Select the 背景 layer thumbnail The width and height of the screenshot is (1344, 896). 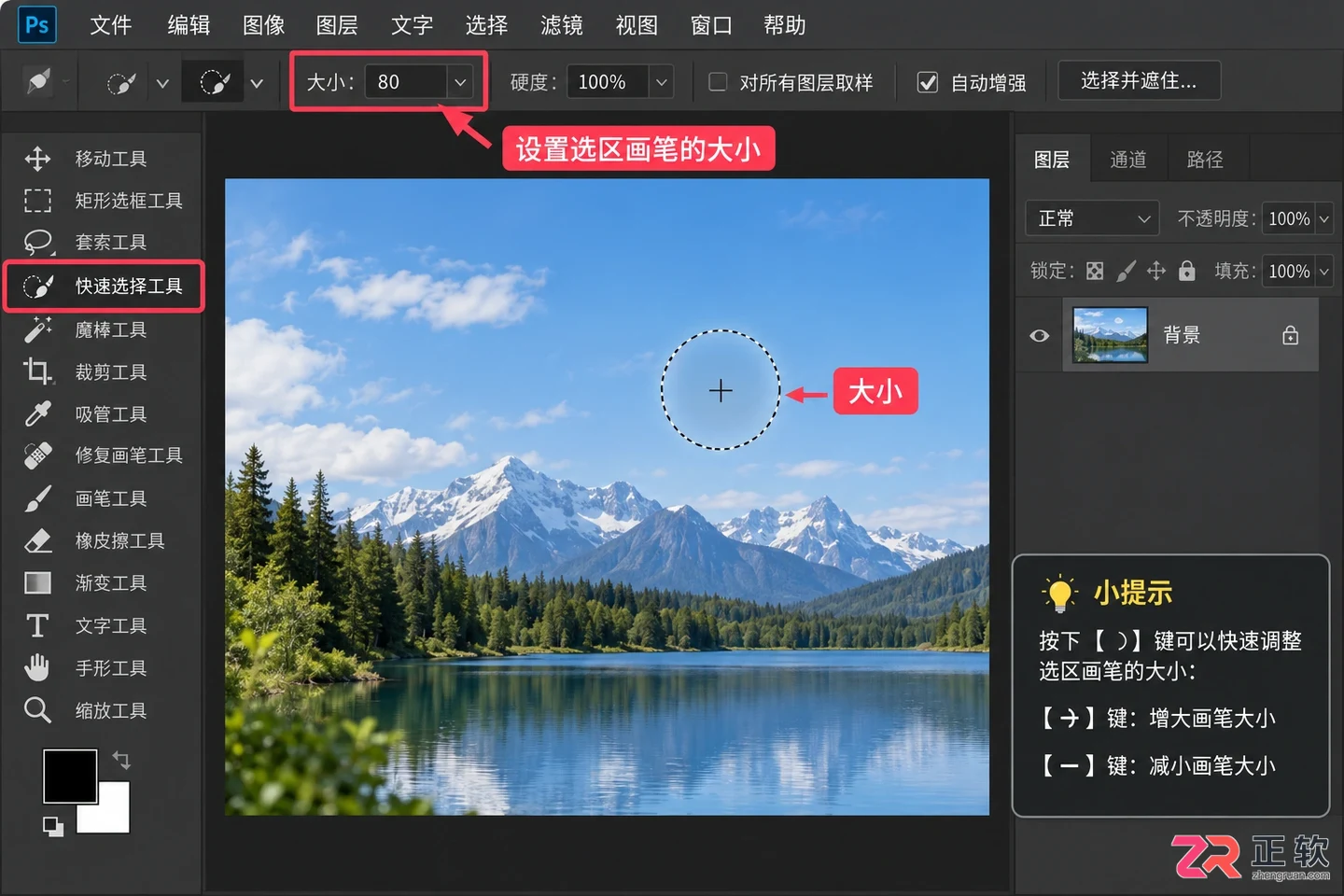[1110, 335]
